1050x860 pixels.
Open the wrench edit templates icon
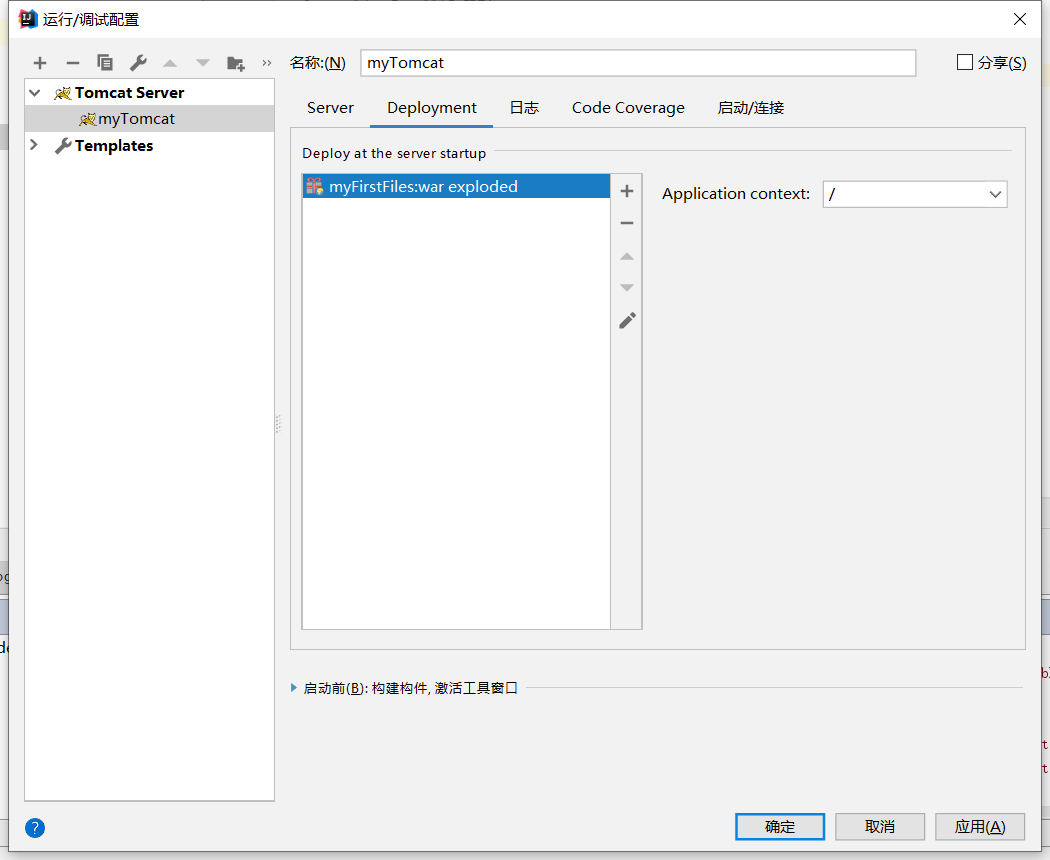pyautogui.click(x=138, y=63)
